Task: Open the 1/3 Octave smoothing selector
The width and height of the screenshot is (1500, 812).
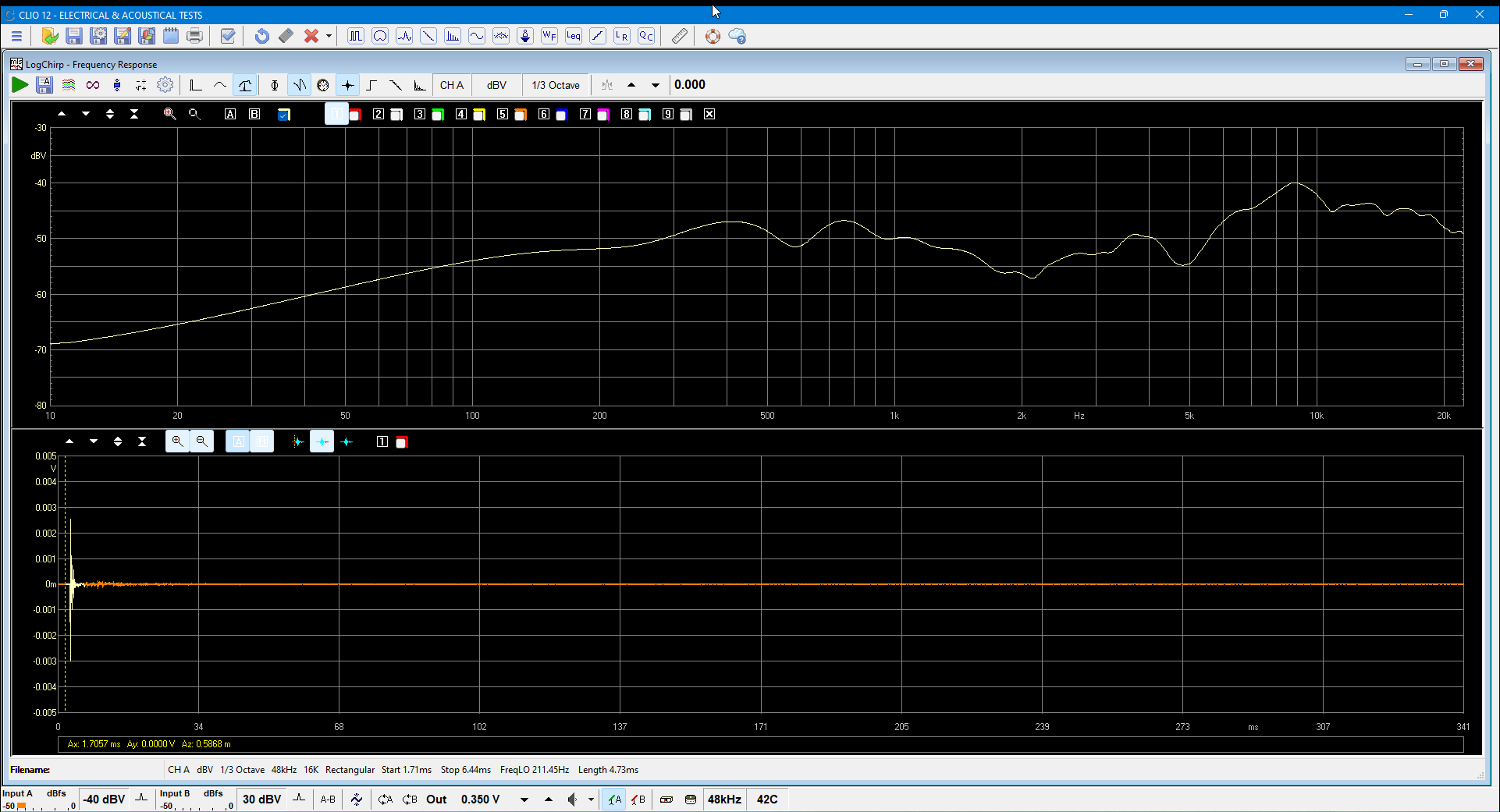Action: (556, 85)
